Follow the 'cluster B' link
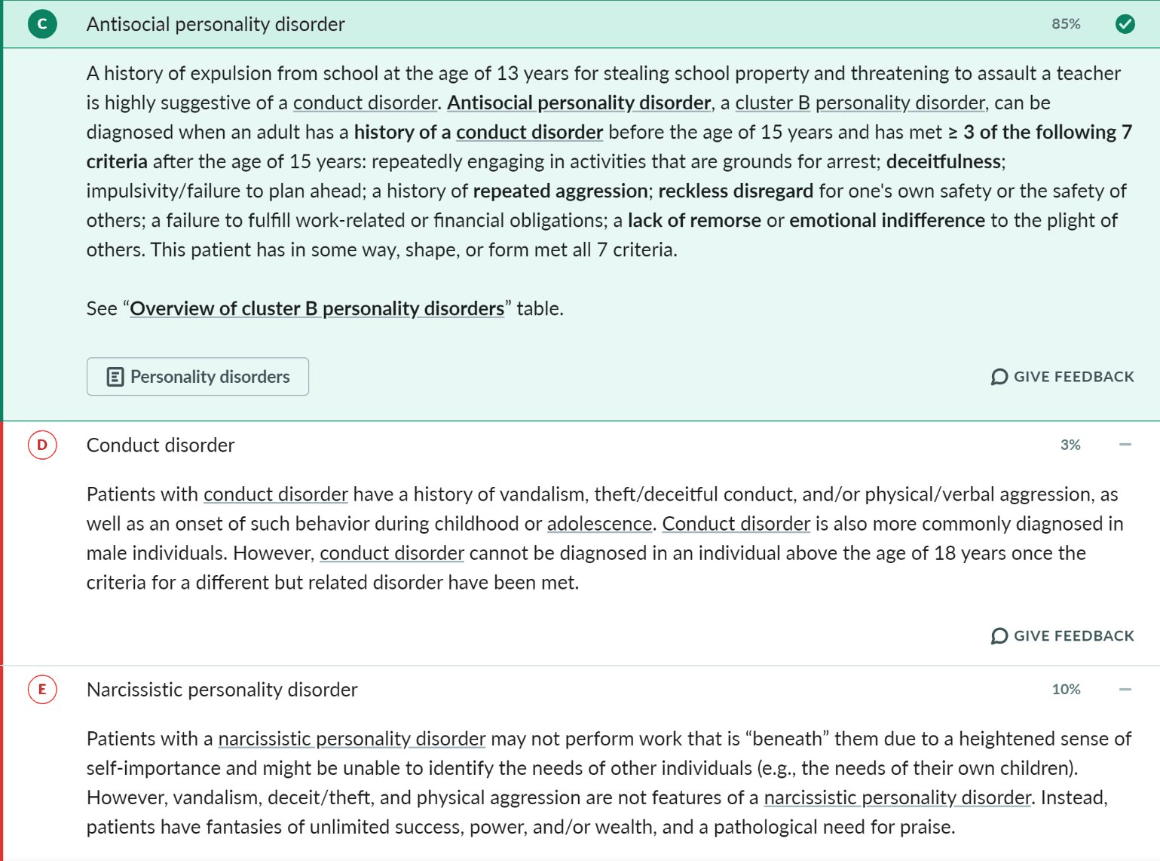The width and height of the screenshot is (1160, 861). [x=772, y=103]
